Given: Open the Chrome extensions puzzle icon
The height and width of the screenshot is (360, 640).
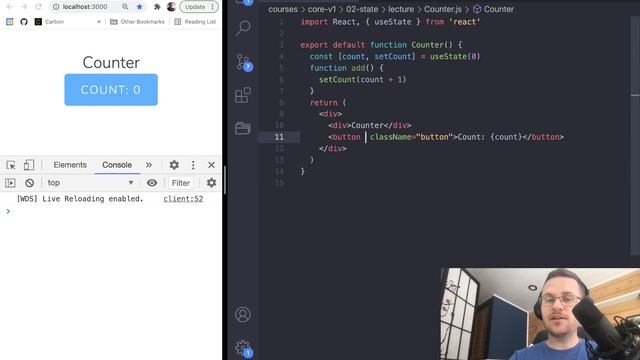Looking at the screenshot, I should coord(157,7).
